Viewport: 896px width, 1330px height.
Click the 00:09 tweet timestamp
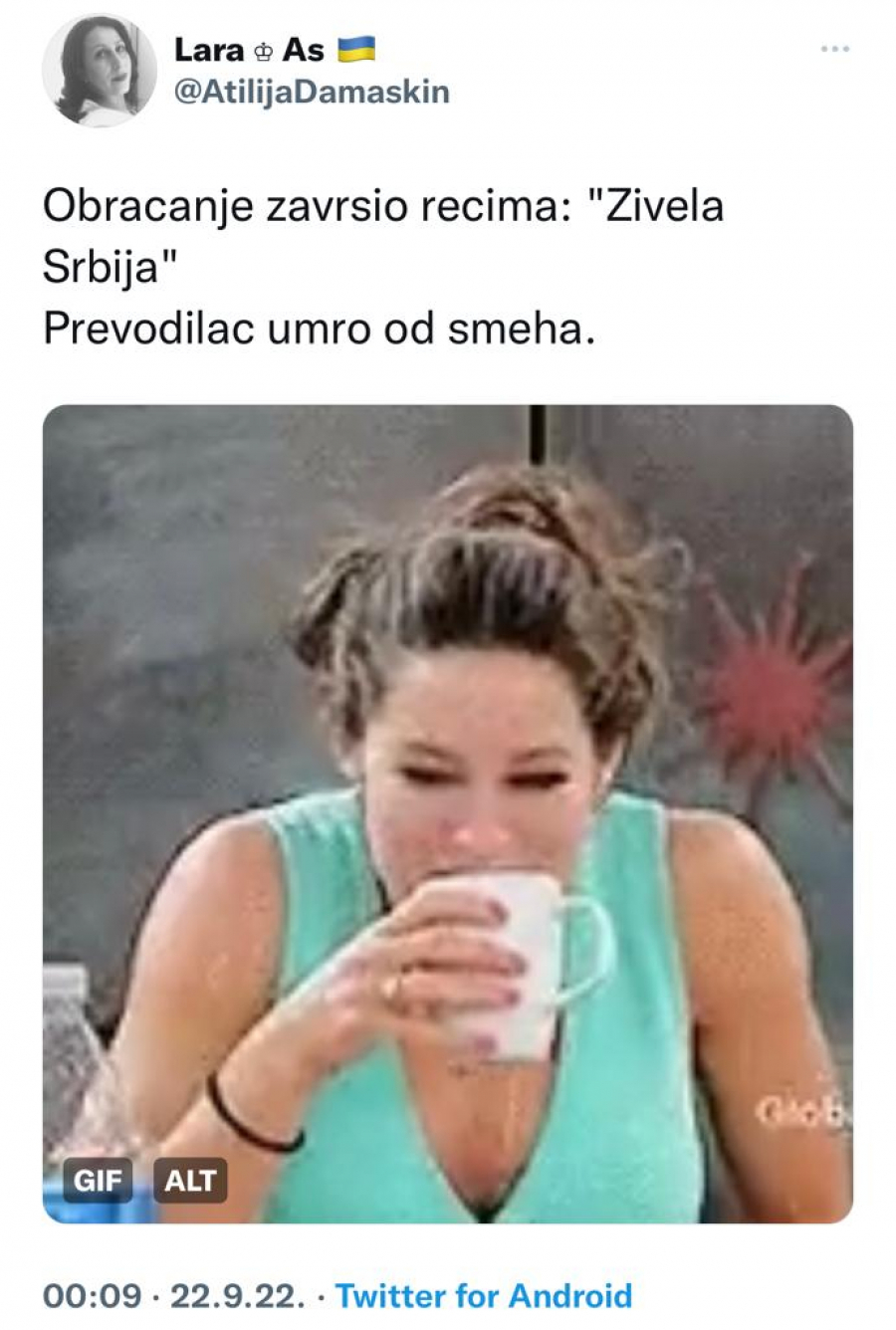(93, 1295)
